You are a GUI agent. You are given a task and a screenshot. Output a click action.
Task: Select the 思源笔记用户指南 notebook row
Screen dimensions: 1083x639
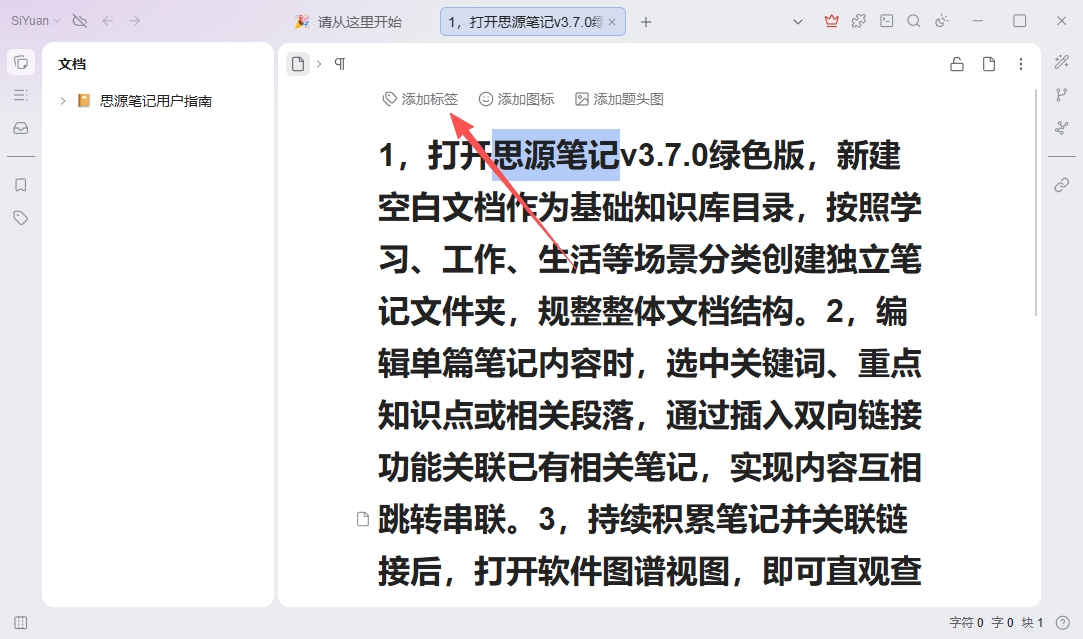tap(158, 101)
